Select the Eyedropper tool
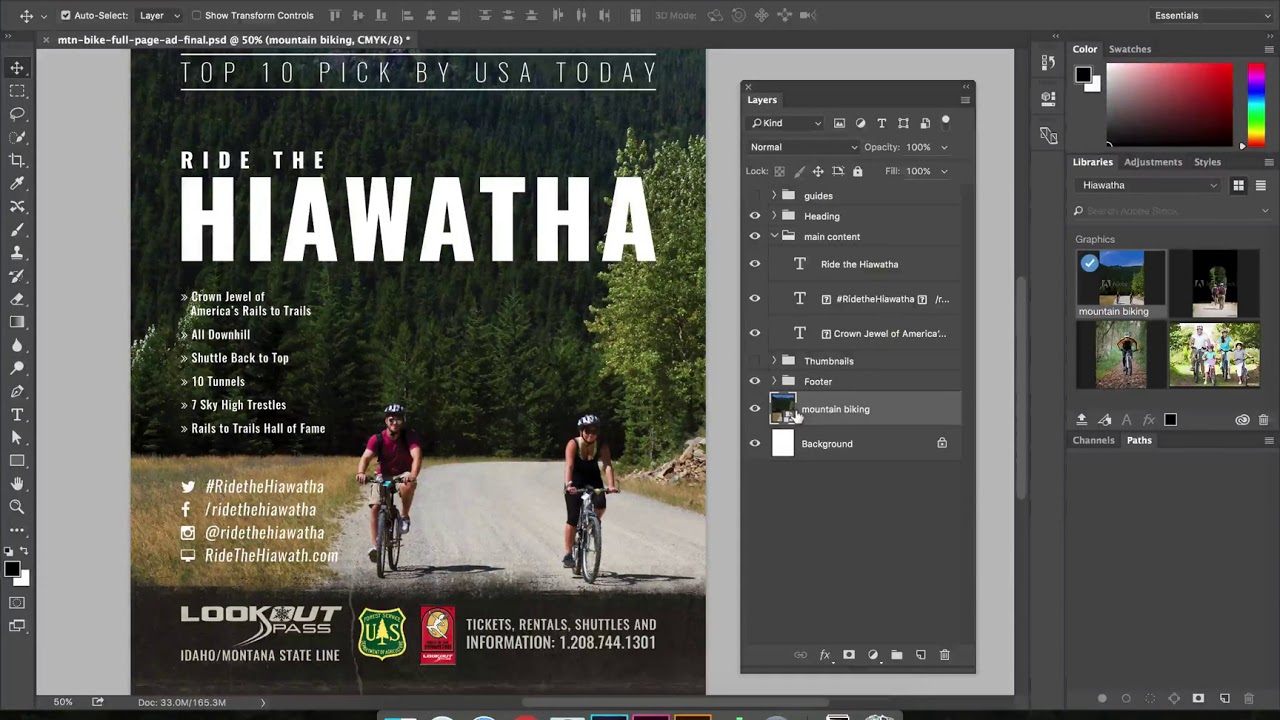This screenshot has width=1280, height=720. coord(17,183)
